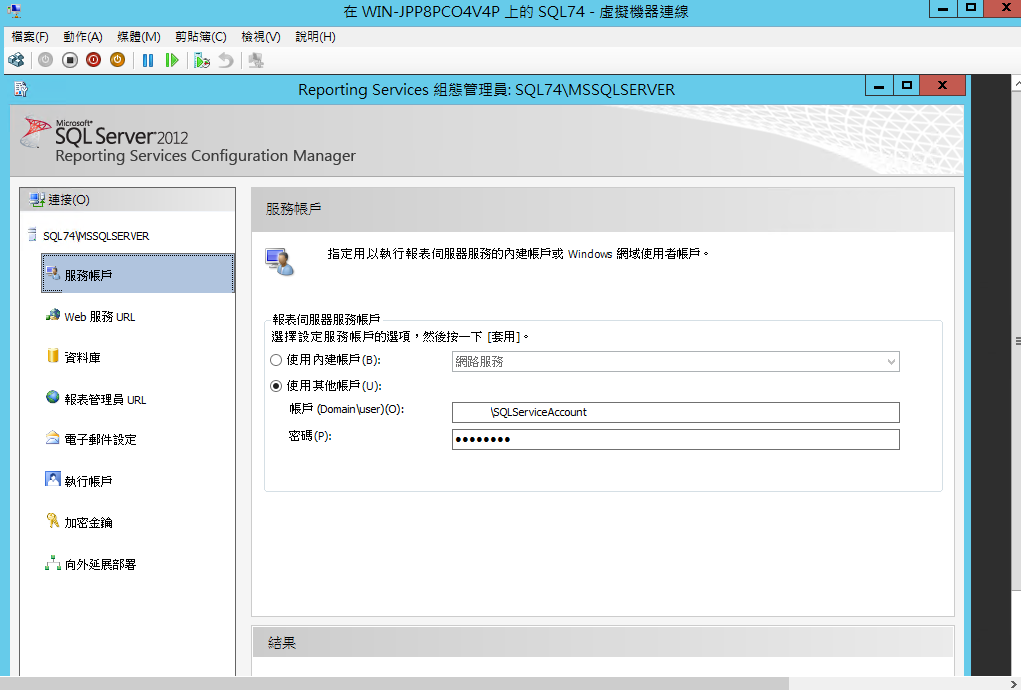1021x690 pixels.
Task: Open Web 服務 URL page
Action: [100, 317]
